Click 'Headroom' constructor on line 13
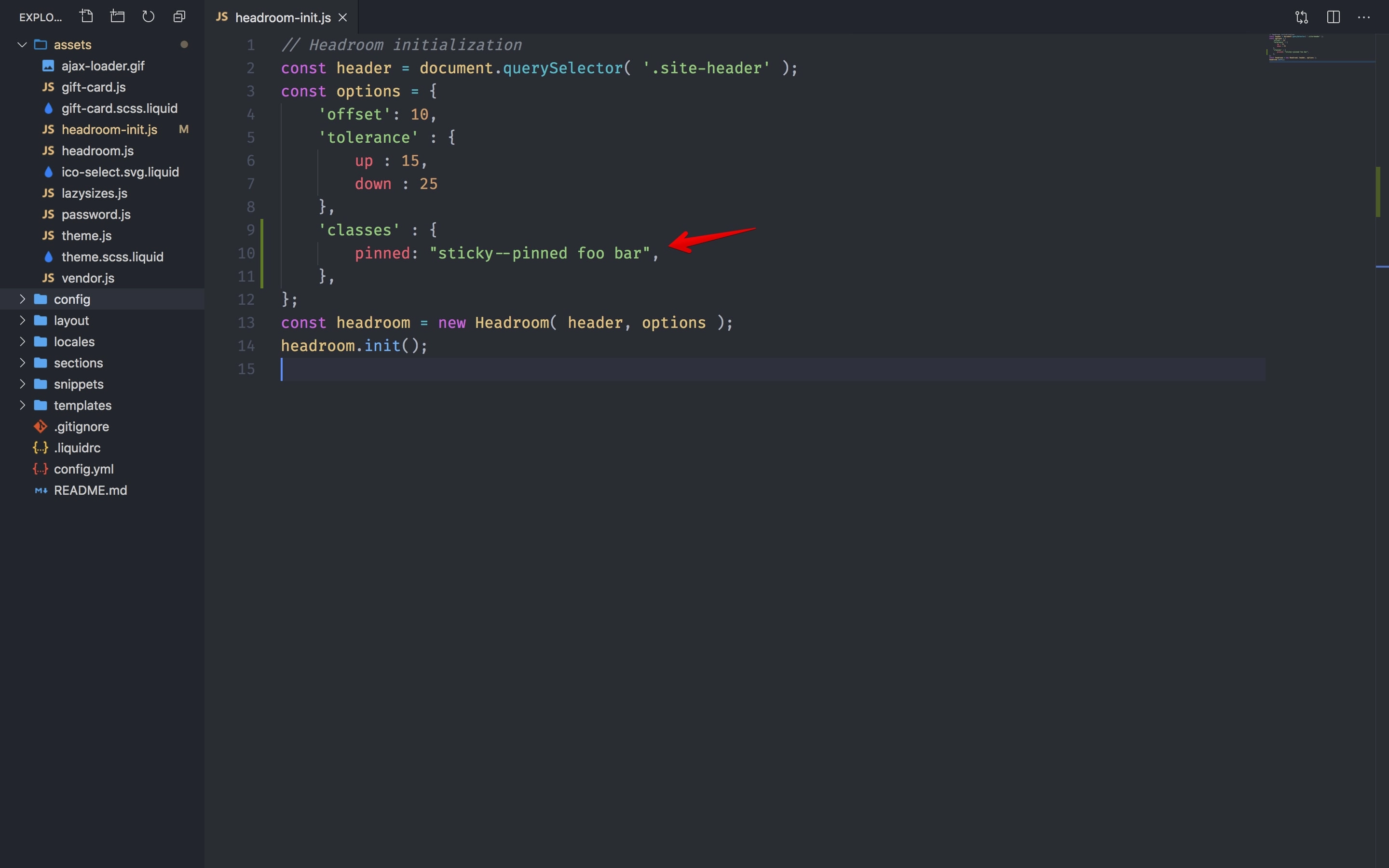1389x868 pixels. 511,323
